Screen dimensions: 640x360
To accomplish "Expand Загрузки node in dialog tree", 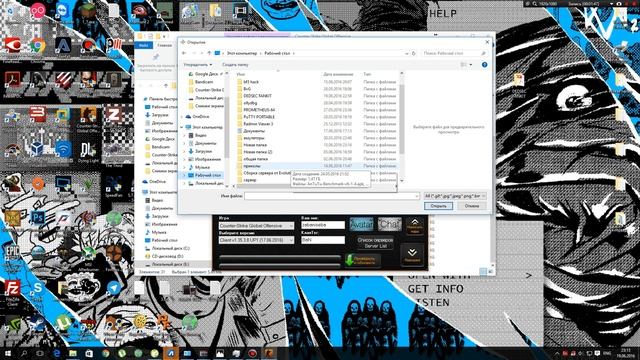I will coord(184,151).
